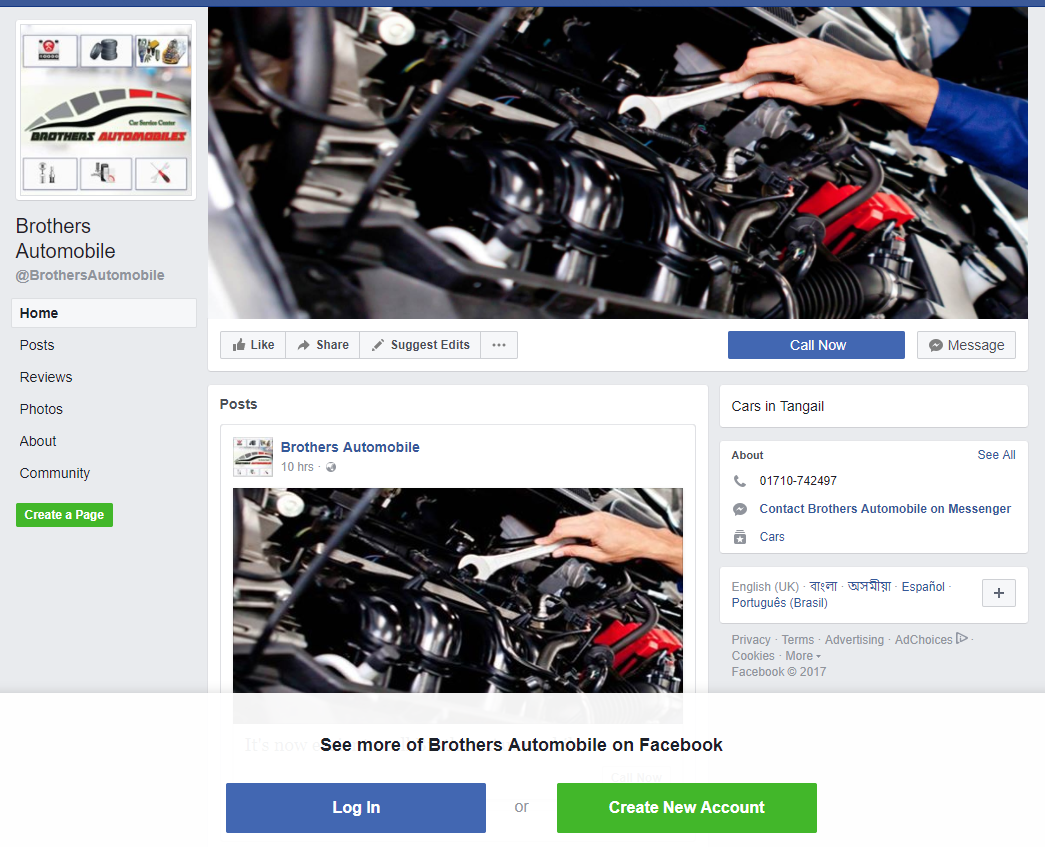
Task: Click the blue Call Now button
Action: [x=816, y=345]
